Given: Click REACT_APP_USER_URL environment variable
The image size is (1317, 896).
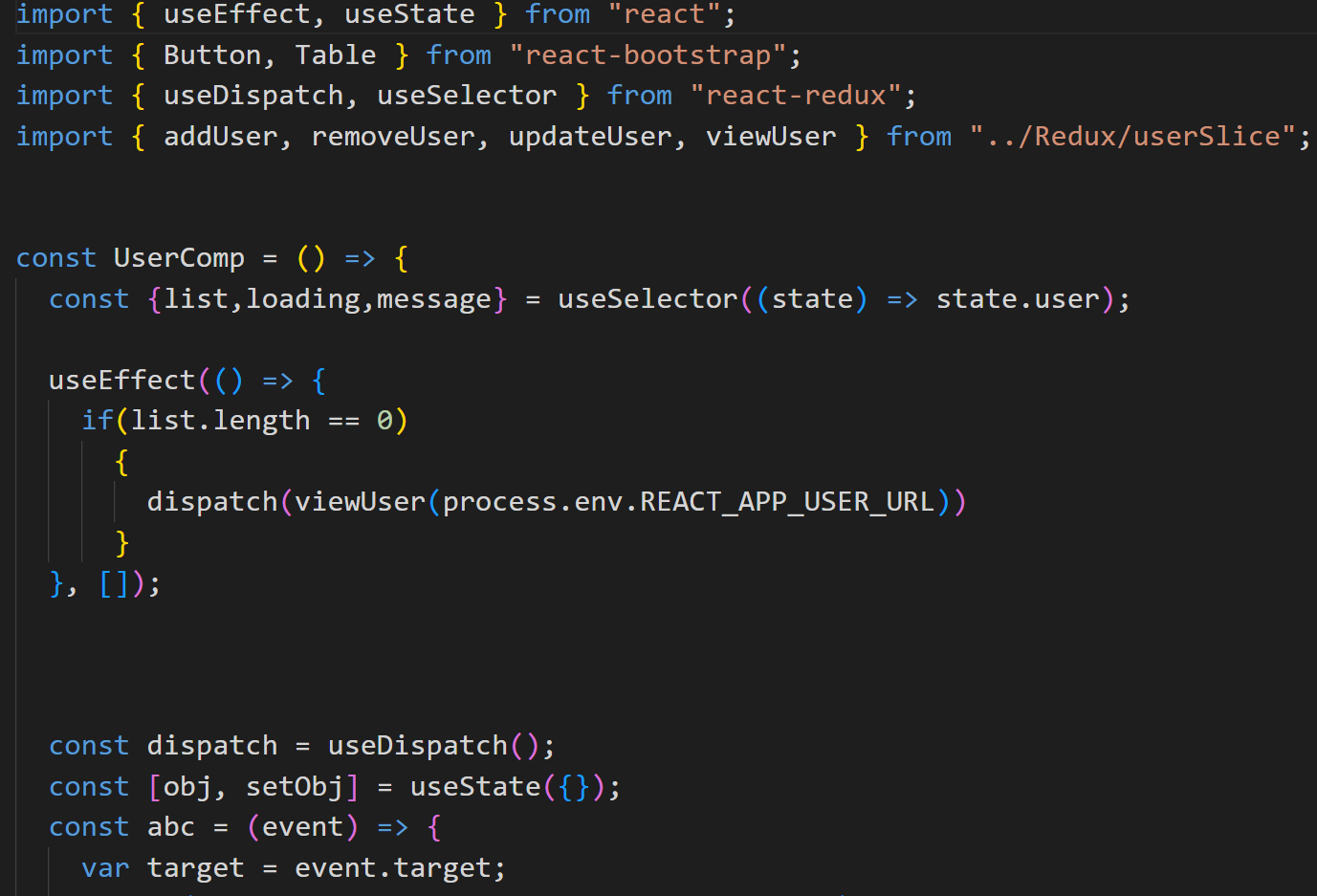Looking at the screenshot, I should click(786, 502).
